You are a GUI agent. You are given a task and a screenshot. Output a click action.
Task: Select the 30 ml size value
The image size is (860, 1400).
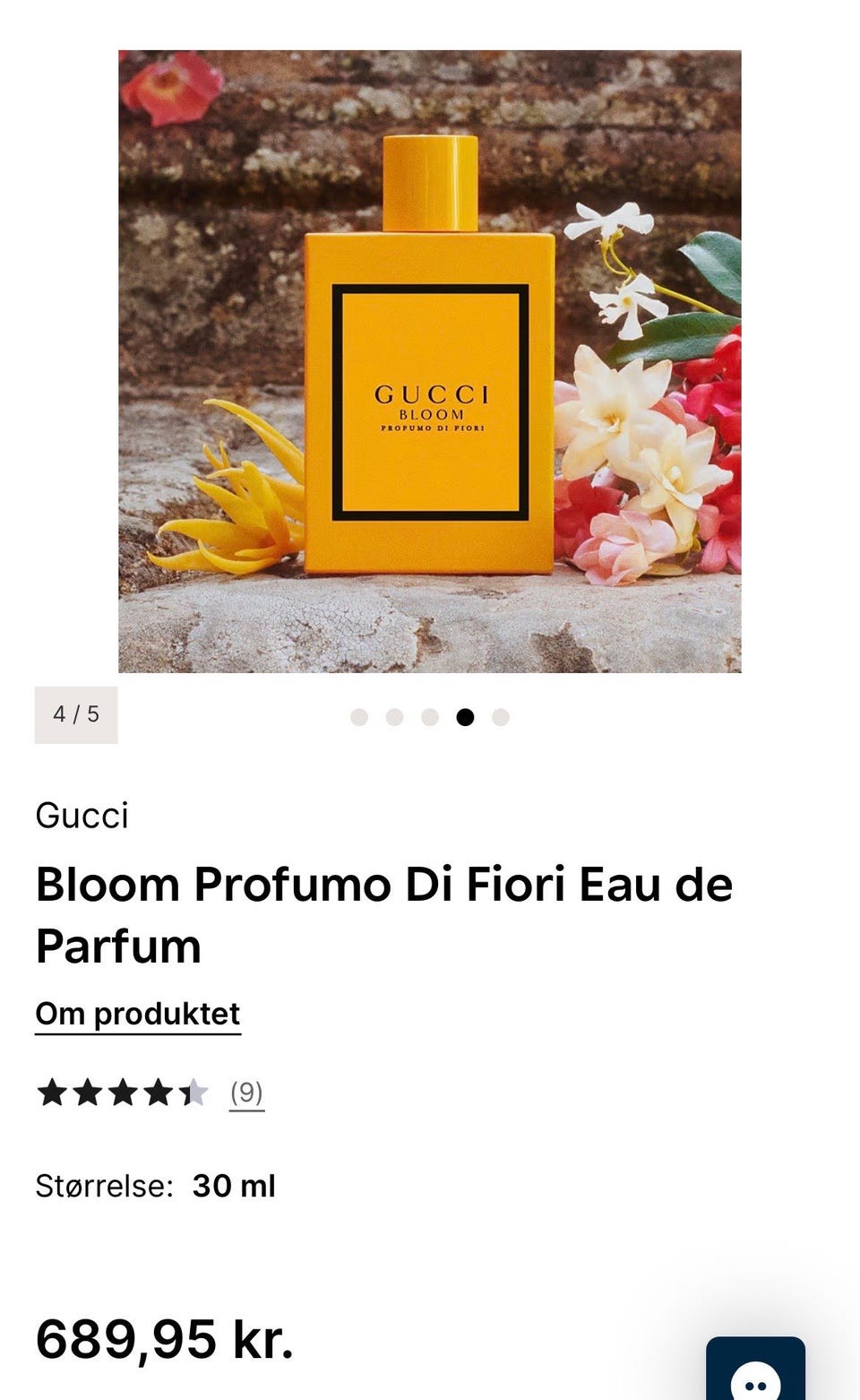point(234,1186)
